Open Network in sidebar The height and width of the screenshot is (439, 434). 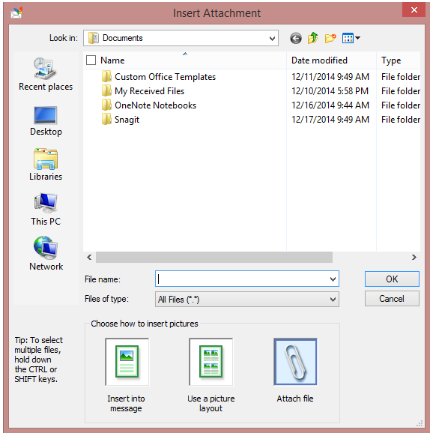tap(46, 254)
